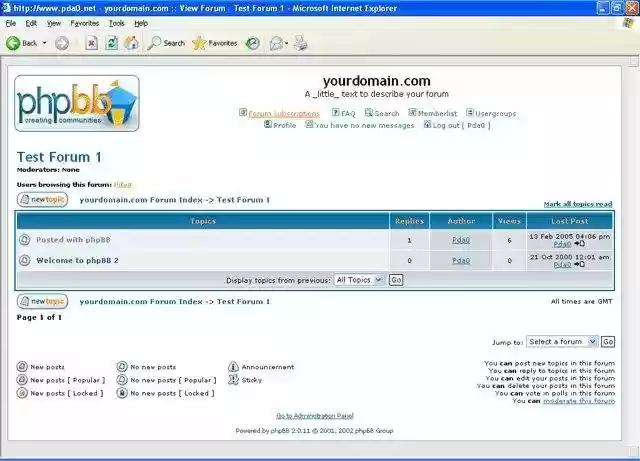Open the Memberlist link
The image size is (640, 461).
point(438,114)
